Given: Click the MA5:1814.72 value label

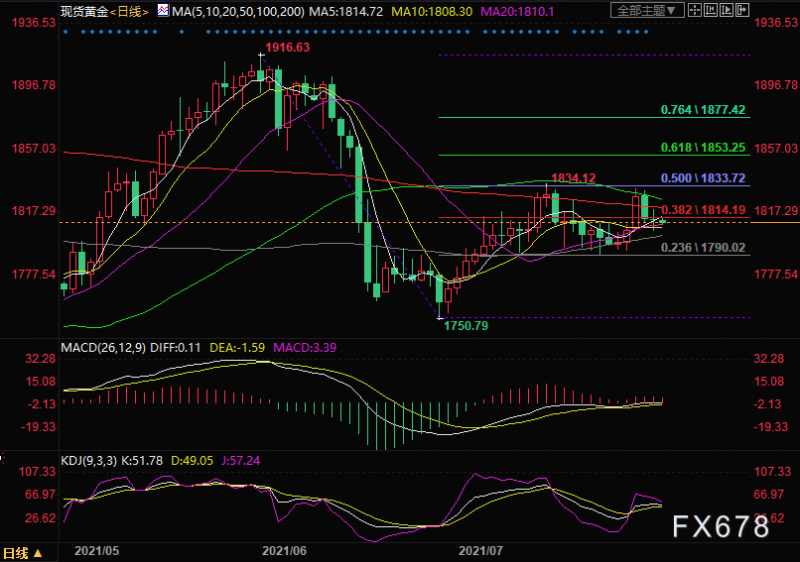Looking at the screenshot, I should click(x=346, y=11).
